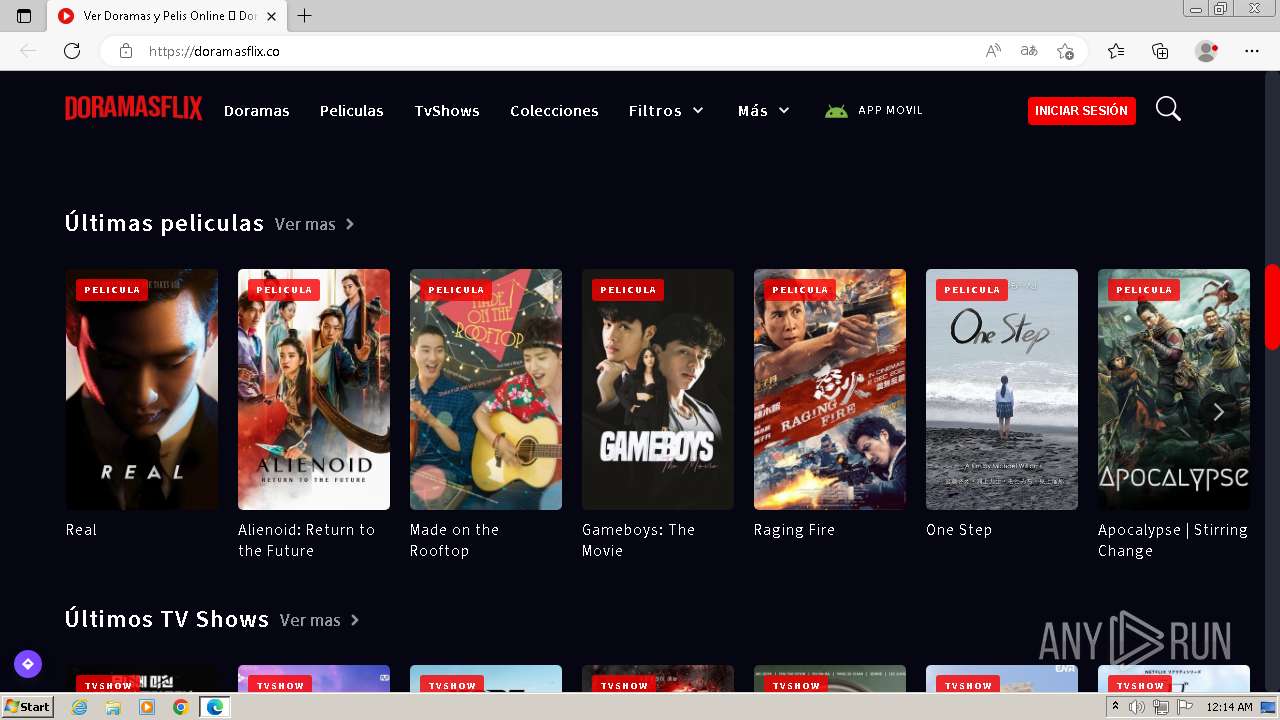Click the purple floating widget button
Viewport: 1280px width, 720px height.
[x=28, y=663]
